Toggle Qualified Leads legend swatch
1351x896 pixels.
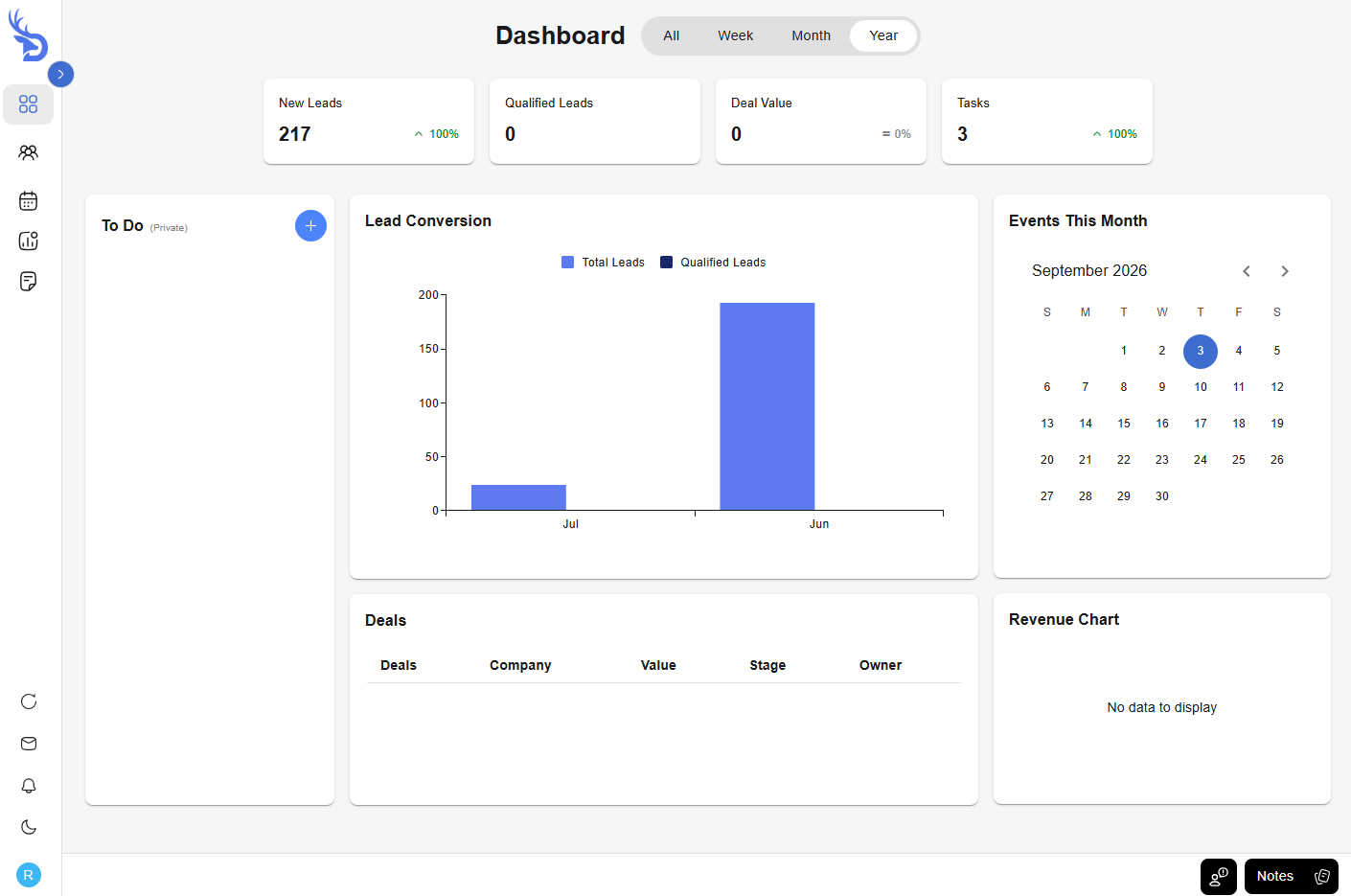tap(666, 263)
